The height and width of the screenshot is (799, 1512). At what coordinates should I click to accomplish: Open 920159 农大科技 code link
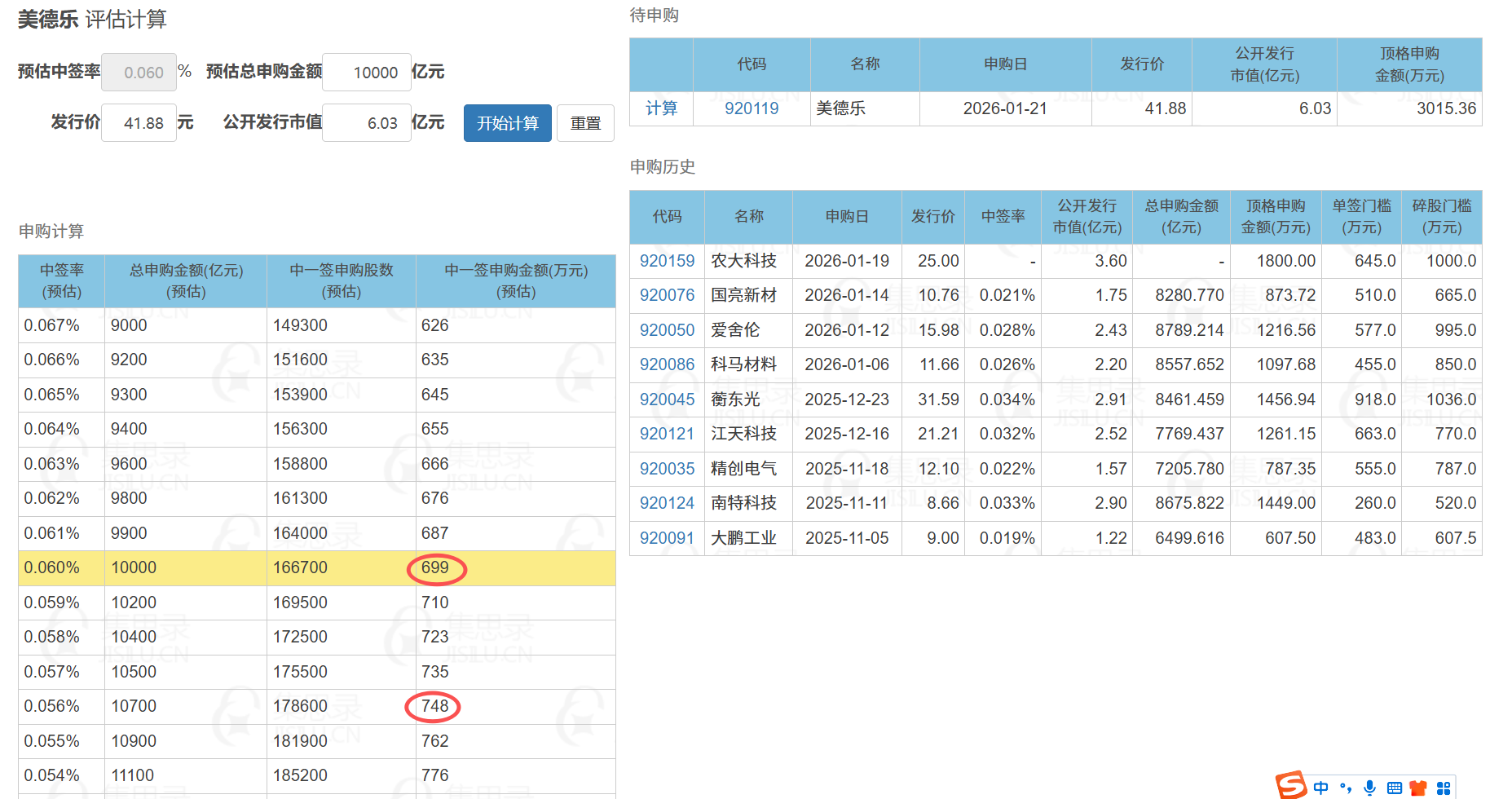(x=667, y=261)
